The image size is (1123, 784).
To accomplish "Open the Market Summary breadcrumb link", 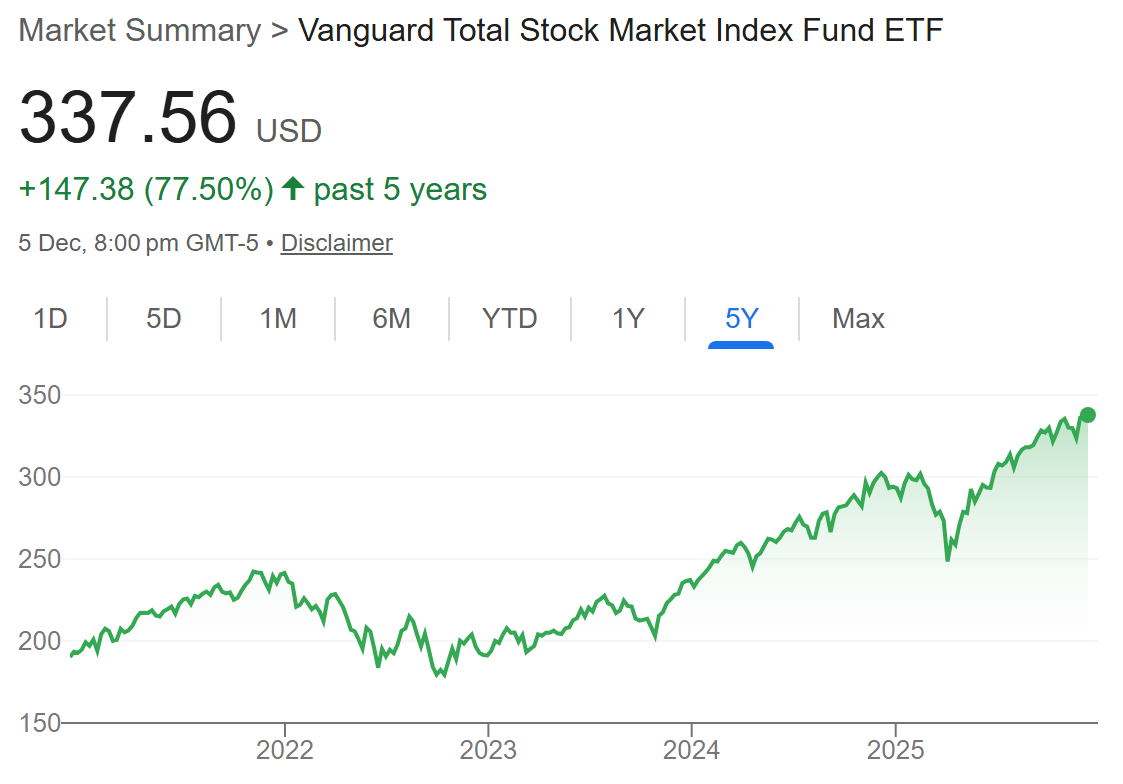I will 139,31.
